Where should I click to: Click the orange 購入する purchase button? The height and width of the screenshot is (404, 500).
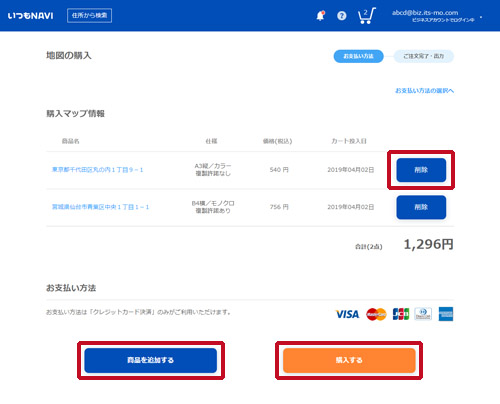pos(349,360)
